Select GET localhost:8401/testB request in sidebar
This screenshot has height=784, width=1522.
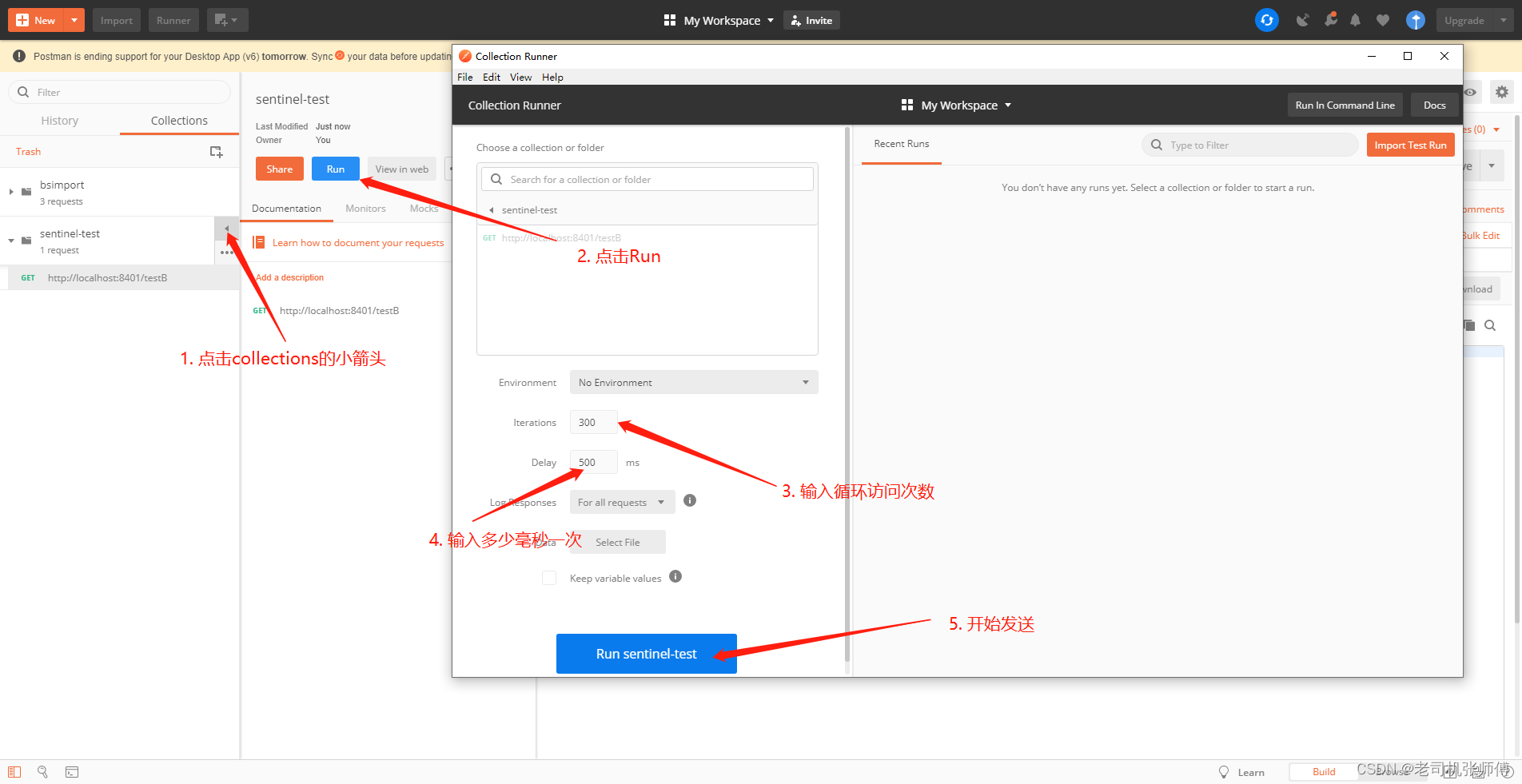pos(120,277)
